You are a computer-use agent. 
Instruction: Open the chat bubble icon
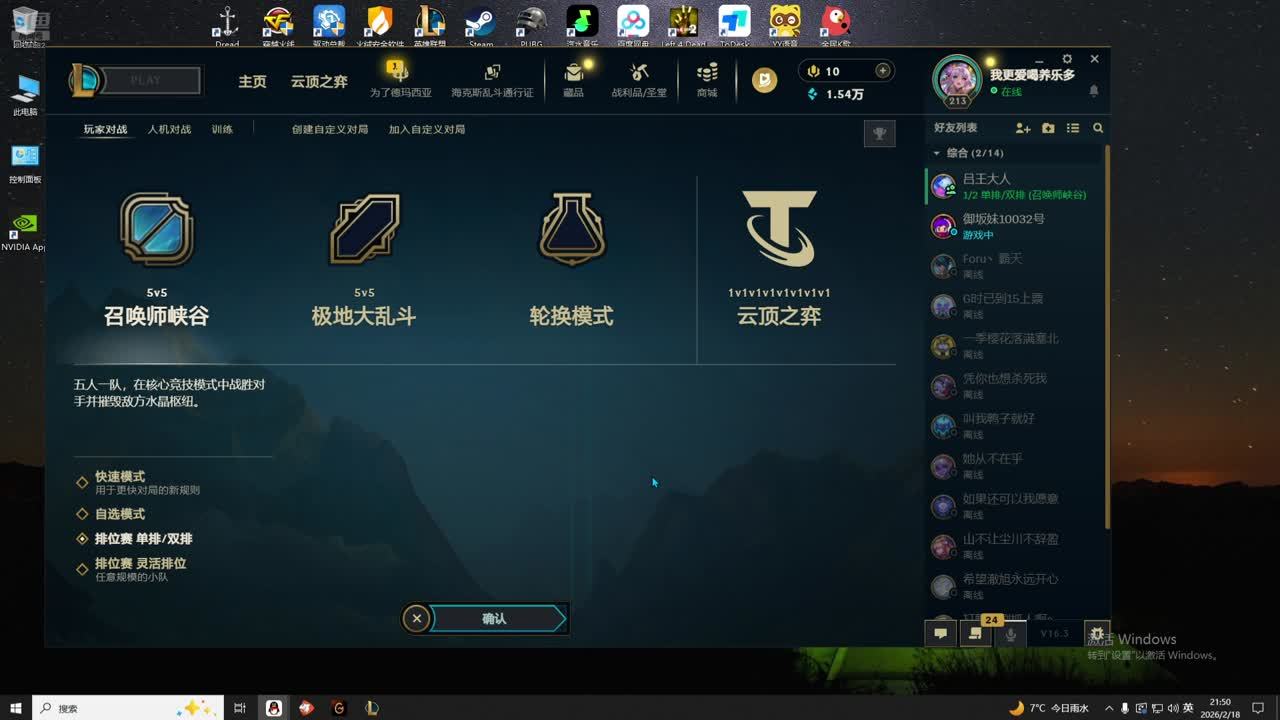tap(940, 633)
